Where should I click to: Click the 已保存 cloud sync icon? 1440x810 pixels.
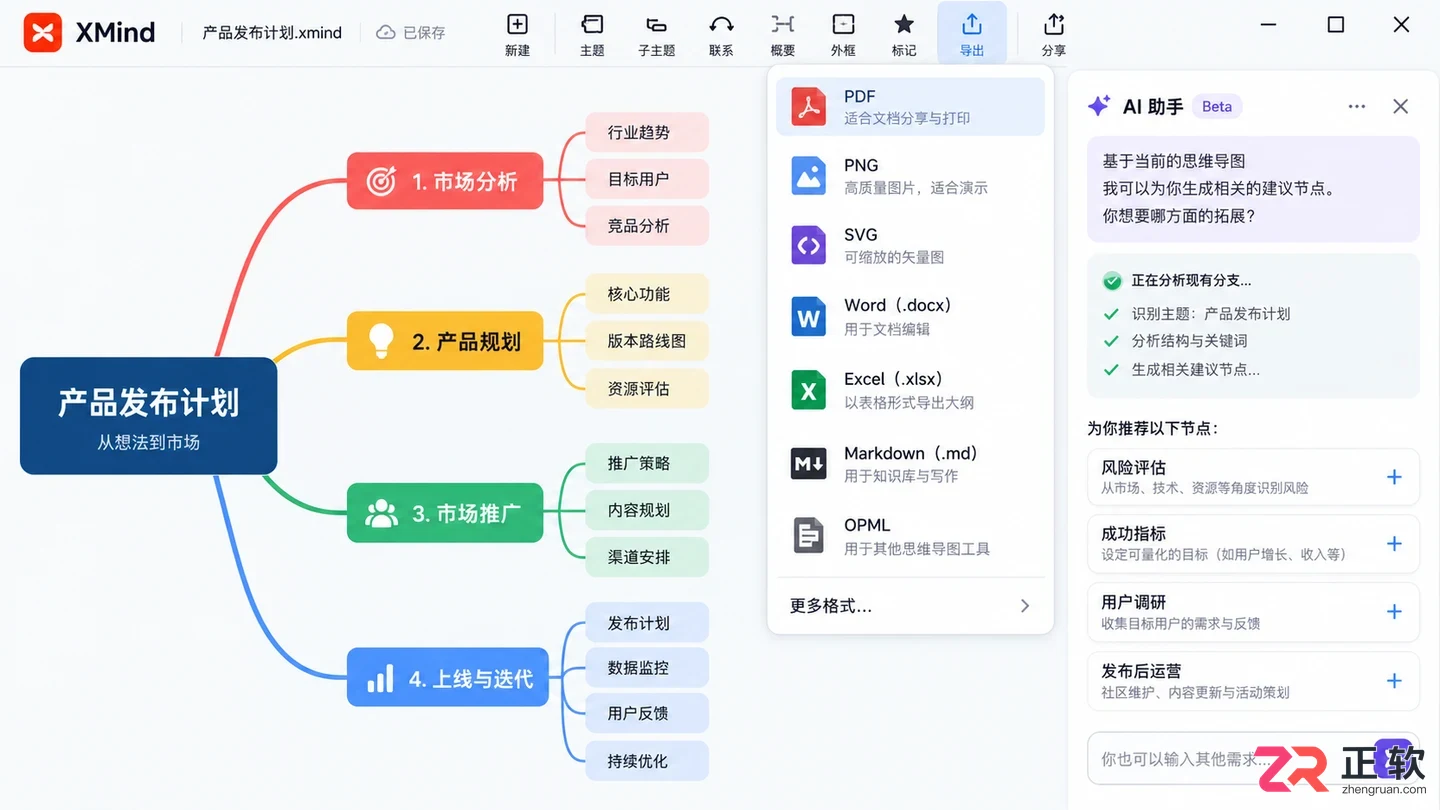tap(386, 33)
